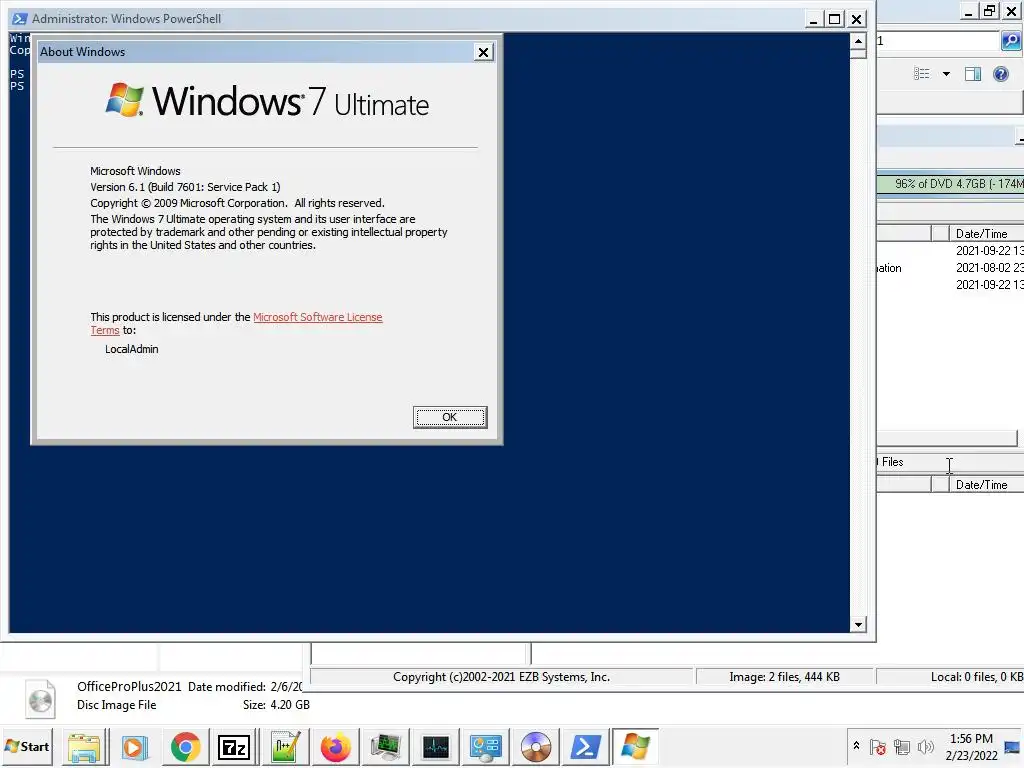Open Windows Explorer from the taskbar
The width and height of the screenshot is (1024, 768).
point(84,747)
